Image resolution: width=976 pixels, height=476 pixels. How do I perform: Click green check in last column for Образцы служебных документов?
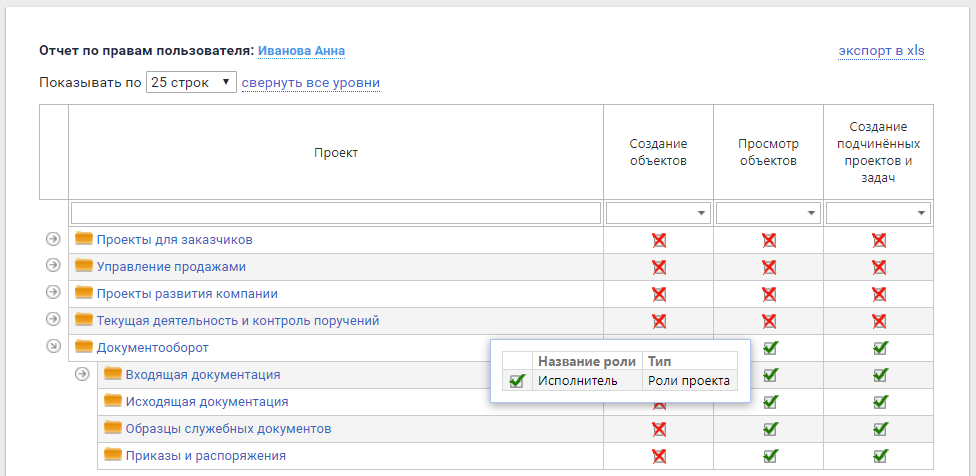[x=879, y=429]
